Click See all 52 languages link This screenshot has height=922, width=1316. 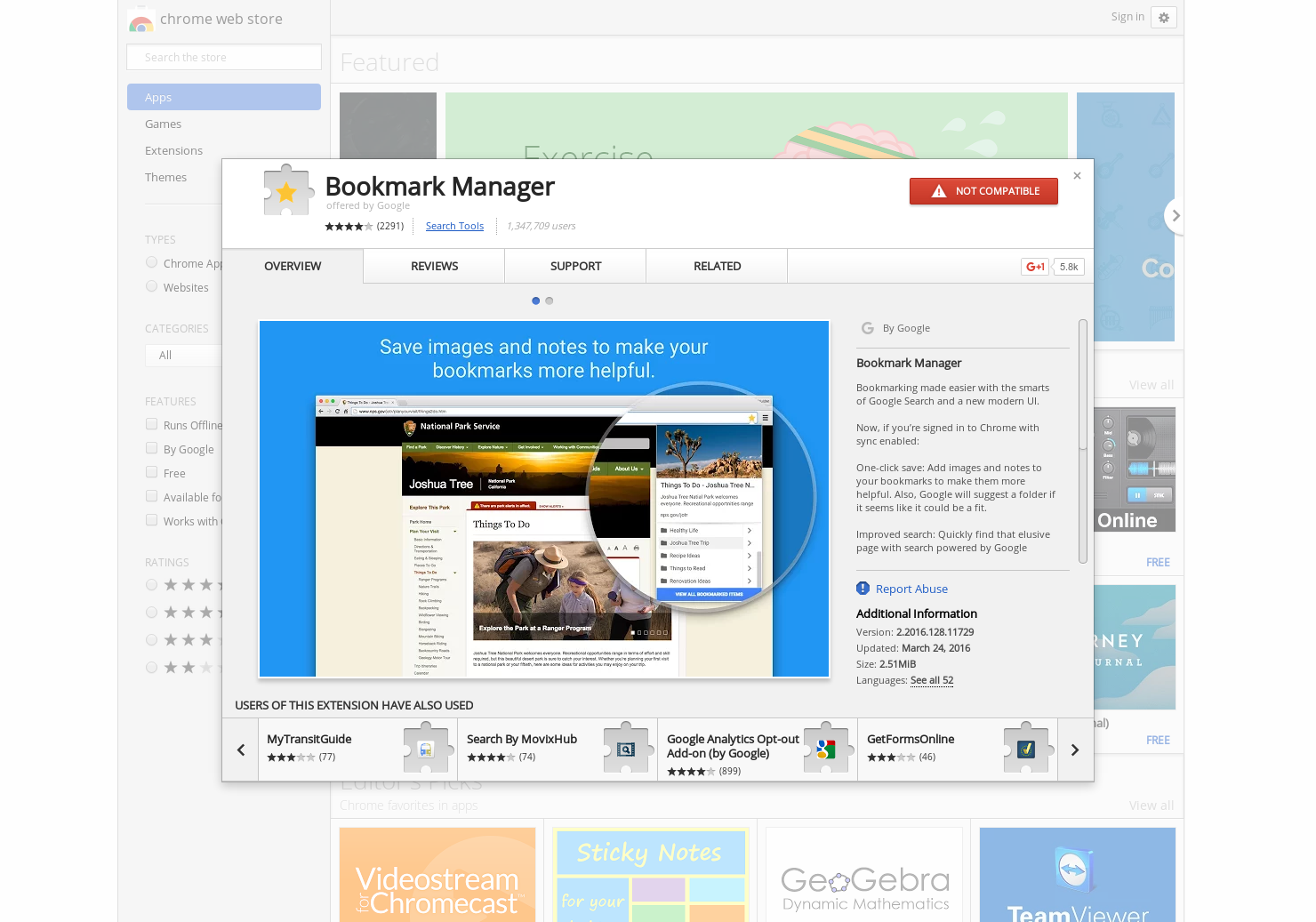point(931,680)
